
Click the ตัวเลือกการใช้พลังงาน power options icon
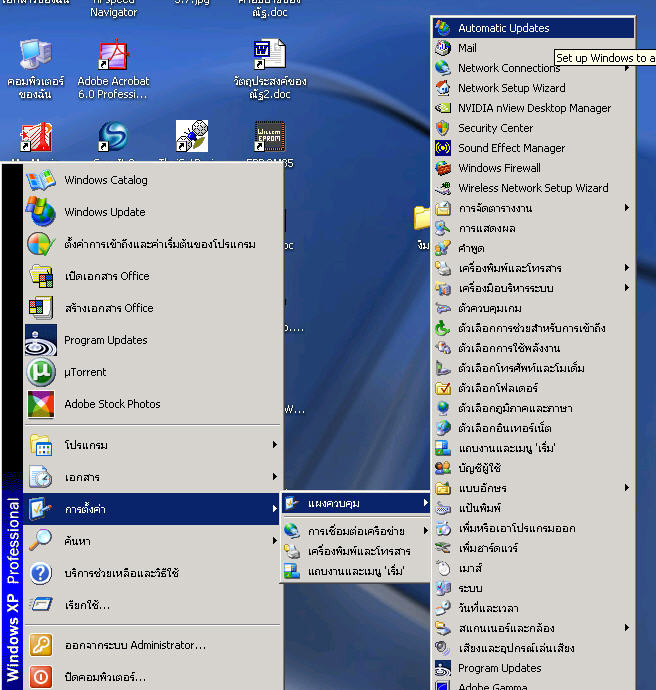443,348
